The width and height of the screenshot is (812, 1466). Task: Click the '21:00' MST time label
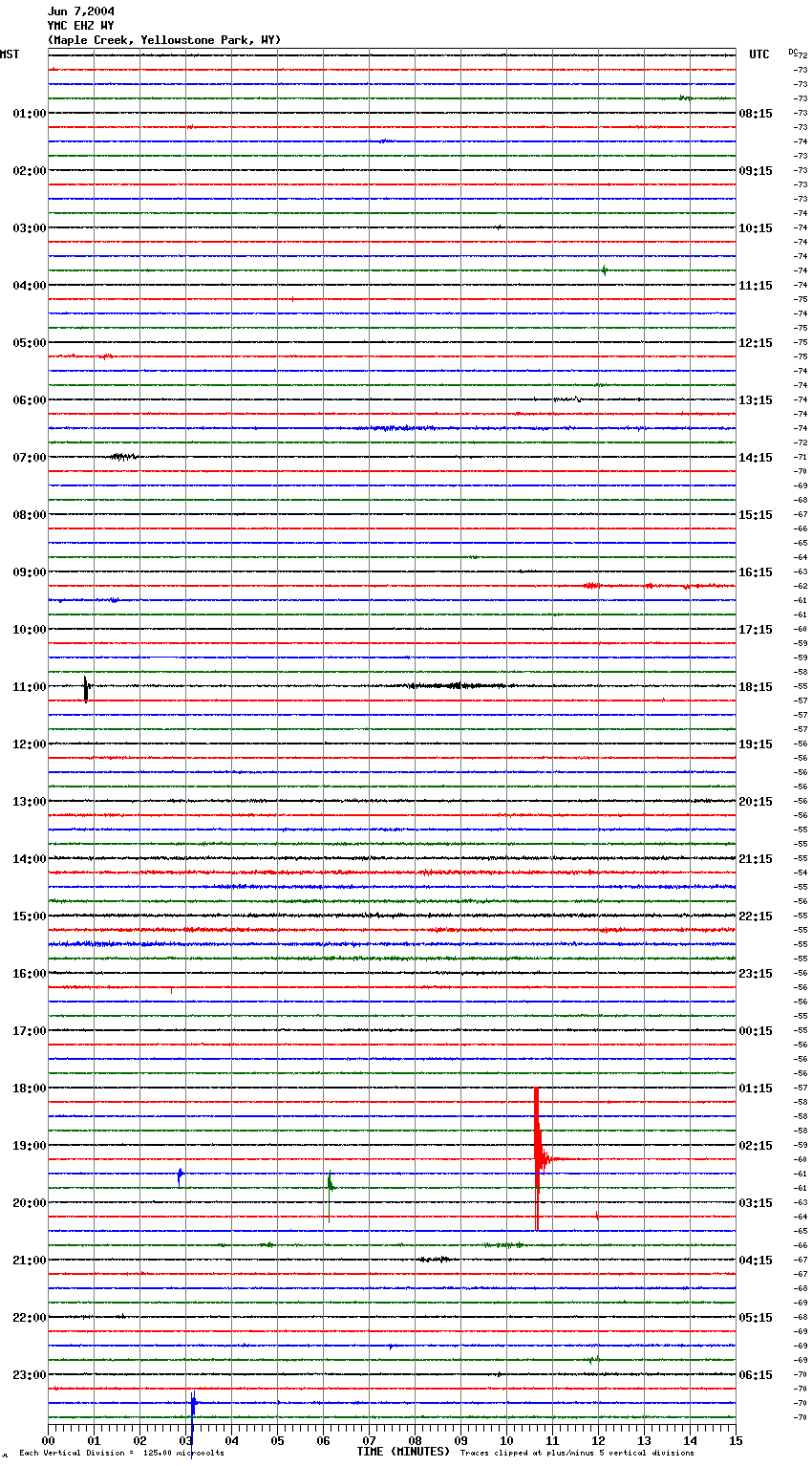tap(30, 1261)
